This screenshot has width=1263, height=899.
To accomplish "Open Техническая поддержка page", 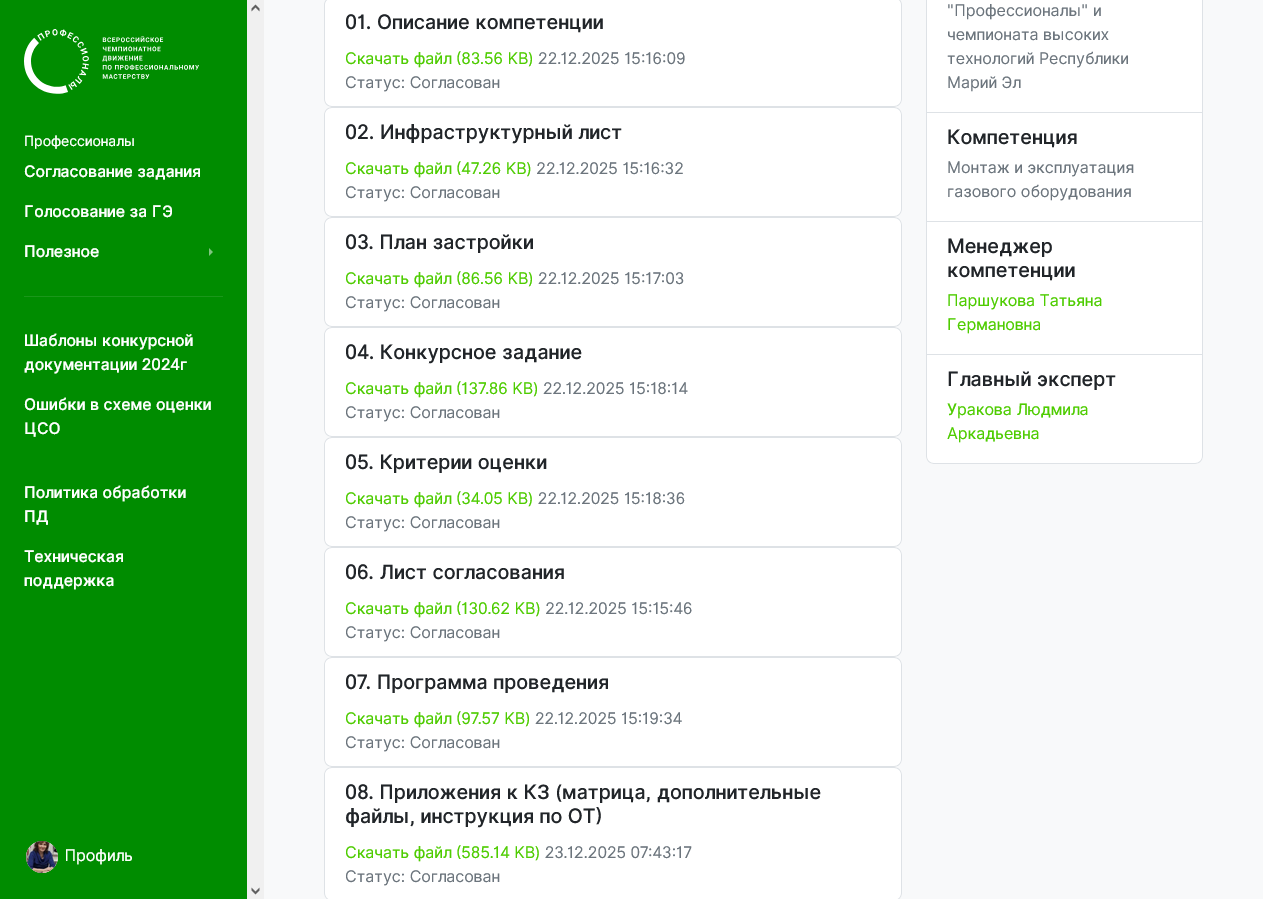I will click(73, 568).
